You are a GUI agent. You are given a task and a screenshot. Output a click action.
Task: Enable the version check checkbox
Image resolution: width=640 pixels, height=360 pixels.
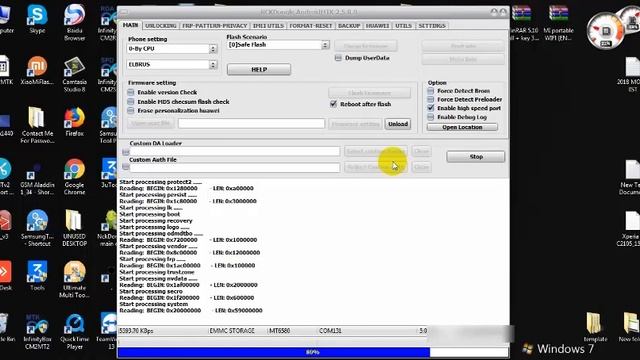tap(131, 92)
